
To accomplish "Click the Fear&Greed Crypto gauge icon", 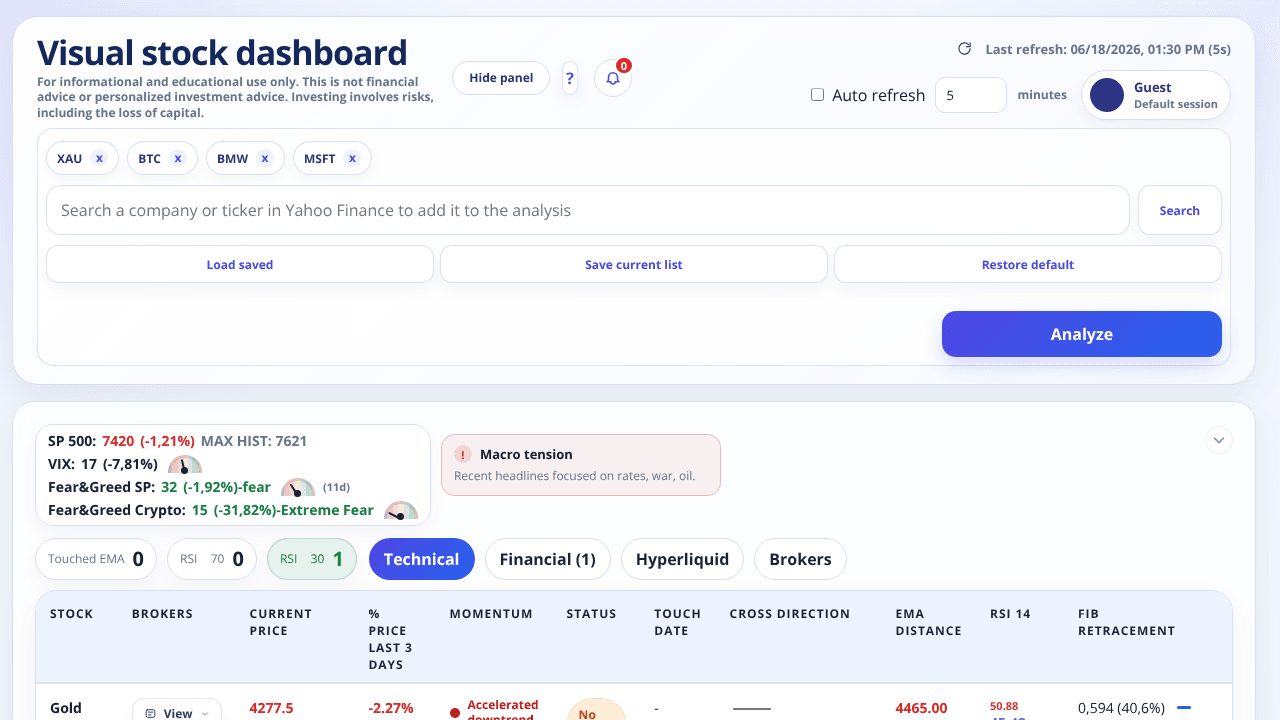I will 401,511.
